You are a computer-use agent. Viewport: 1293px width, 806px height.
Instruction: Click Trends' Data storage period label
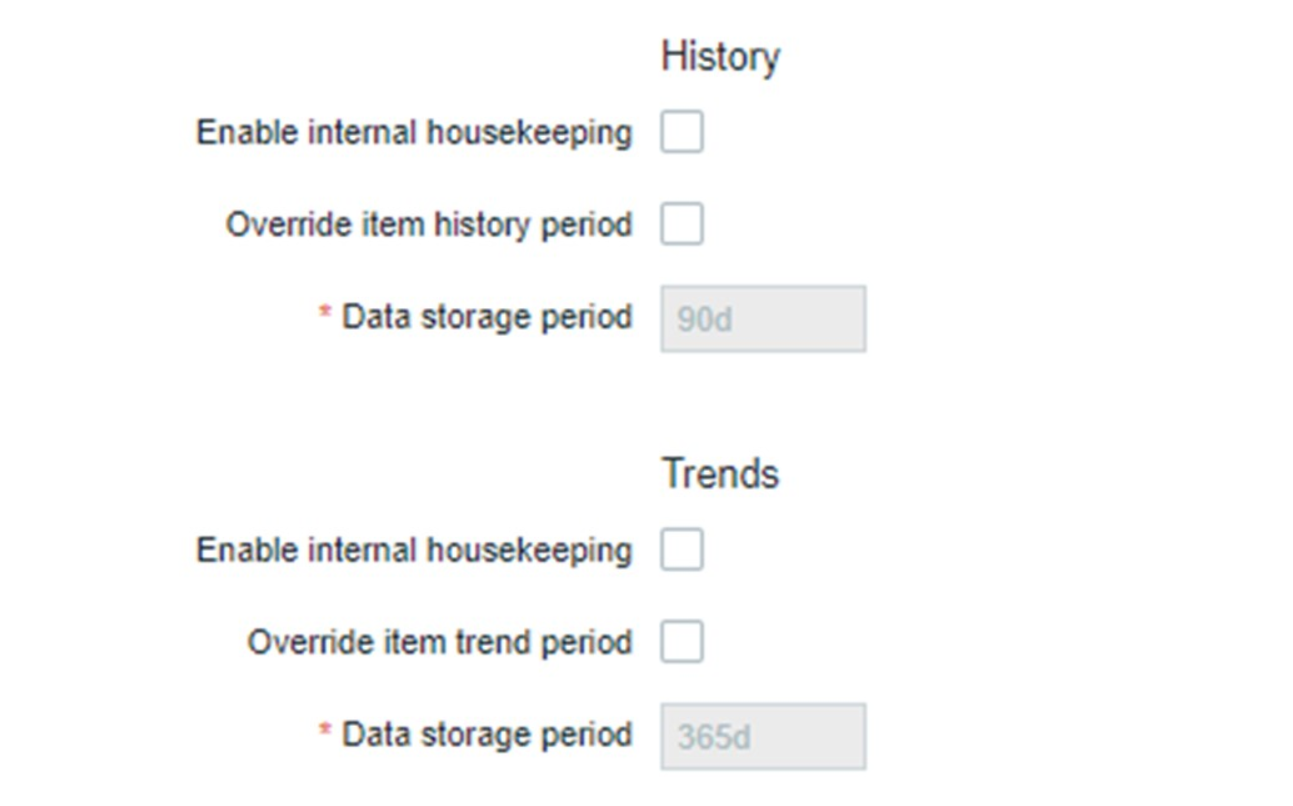click(x=487, y=735)
